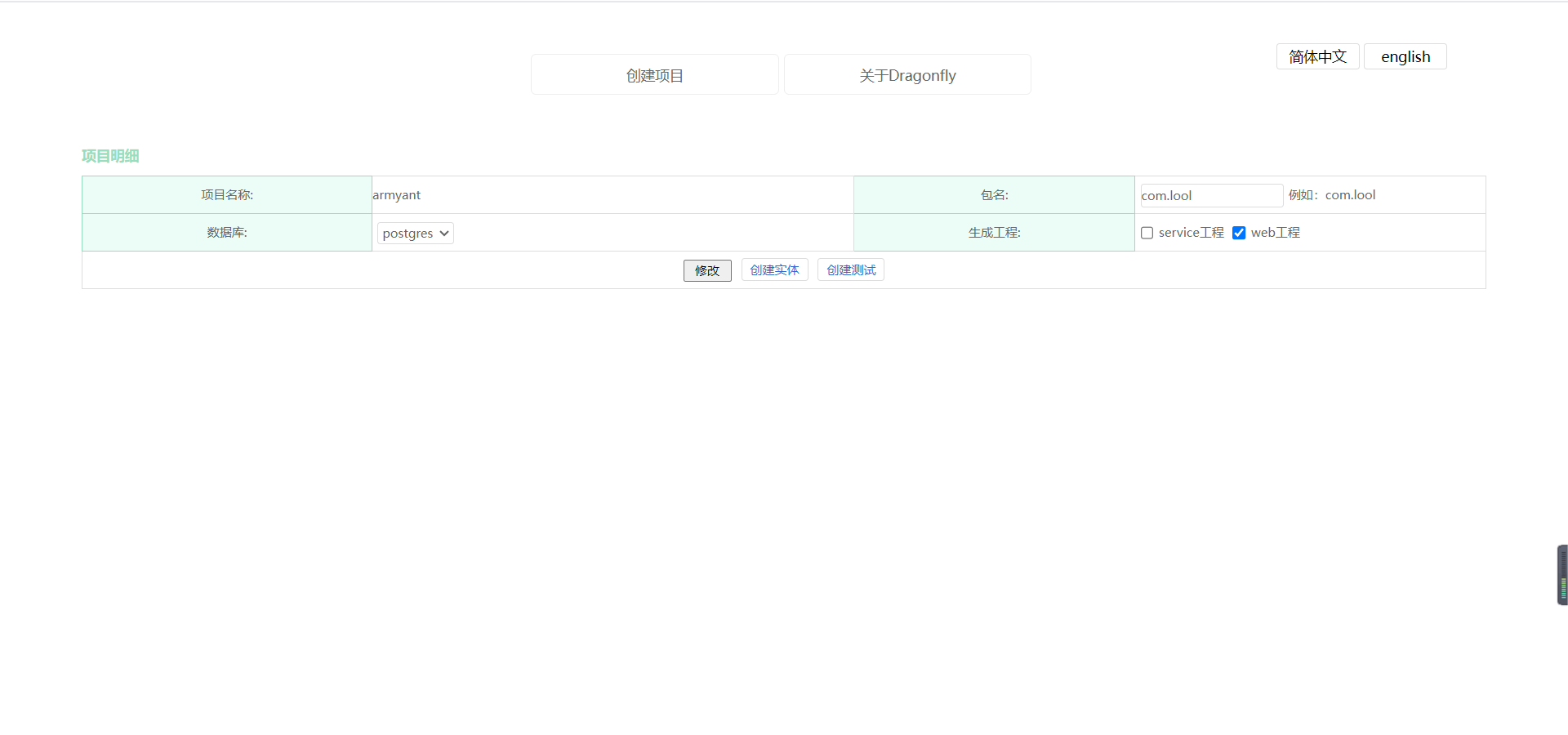The image size is (1568, 735).
Task: Open the 关于Dragonfly tab
Action: (x=907, y=75)
